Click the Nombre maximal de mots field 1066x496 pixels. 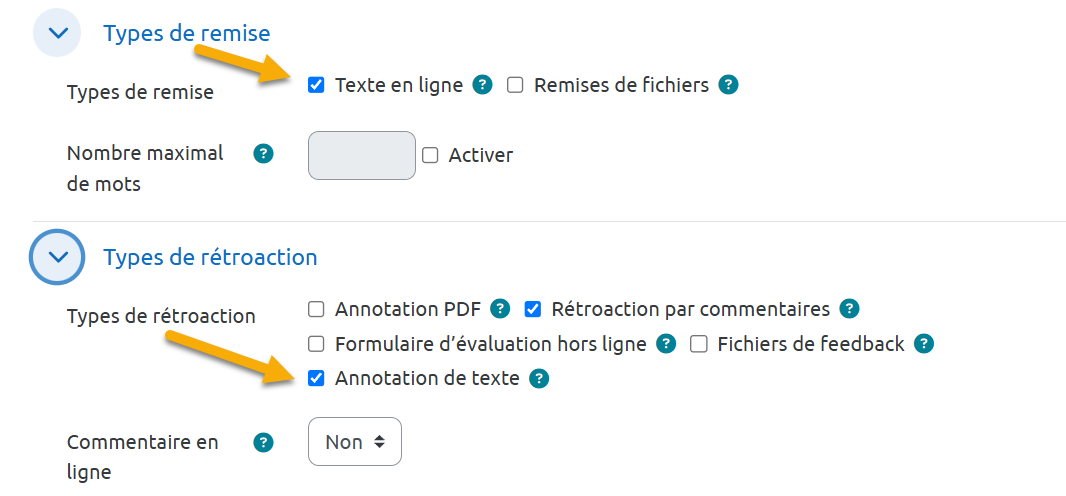pyautogui.click(x=361, y=155)
